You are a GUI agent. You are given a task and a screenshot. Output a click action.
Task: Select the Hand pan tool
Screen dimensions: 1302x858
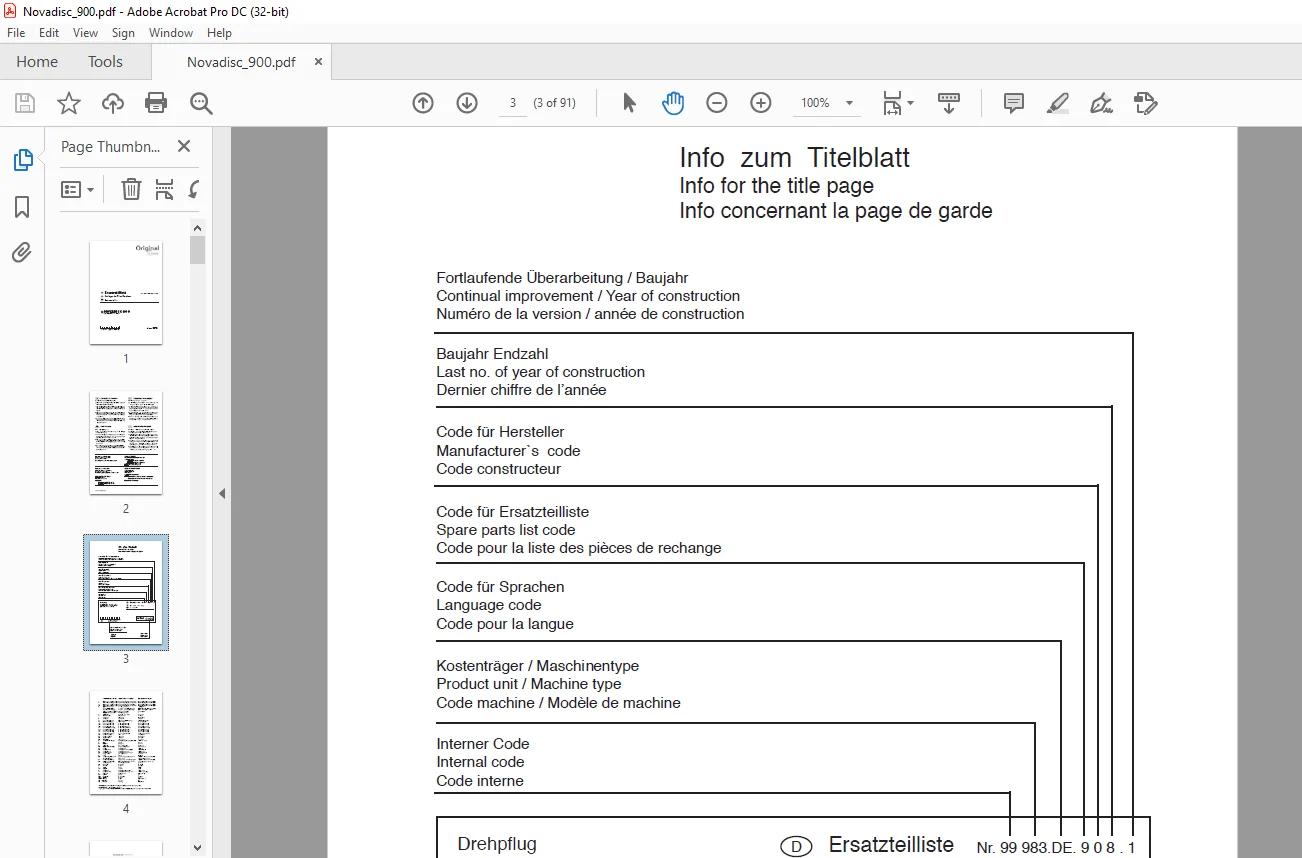(x=673, y=103)
